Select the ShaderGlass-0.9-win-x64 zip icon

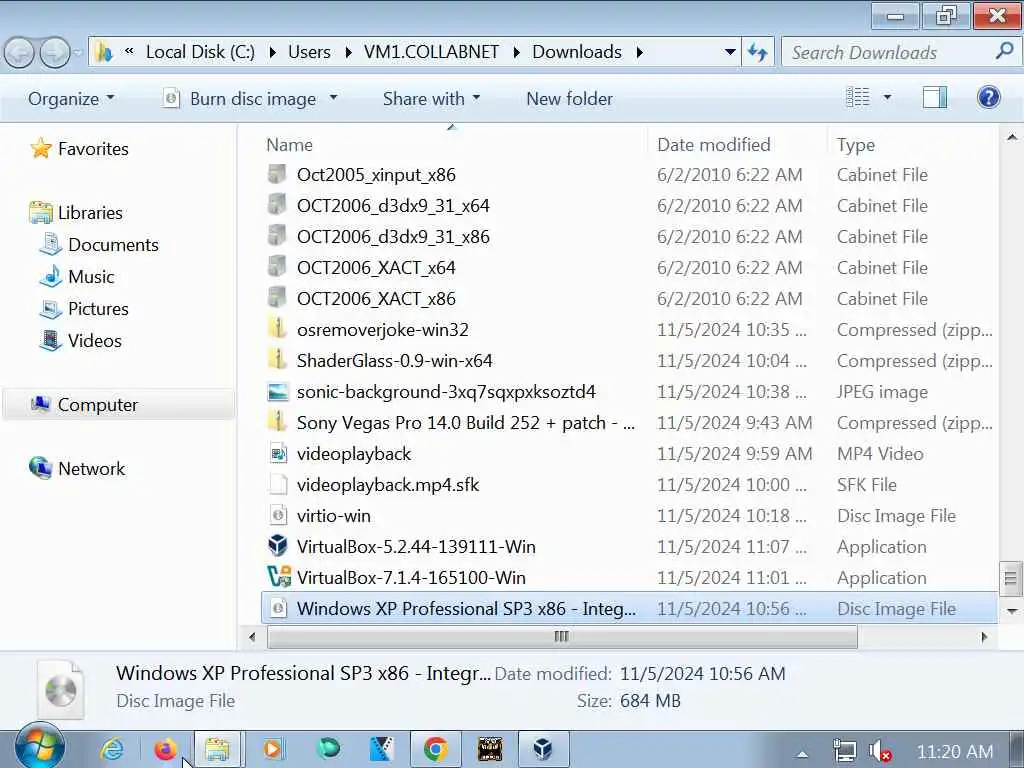point(277,360)
